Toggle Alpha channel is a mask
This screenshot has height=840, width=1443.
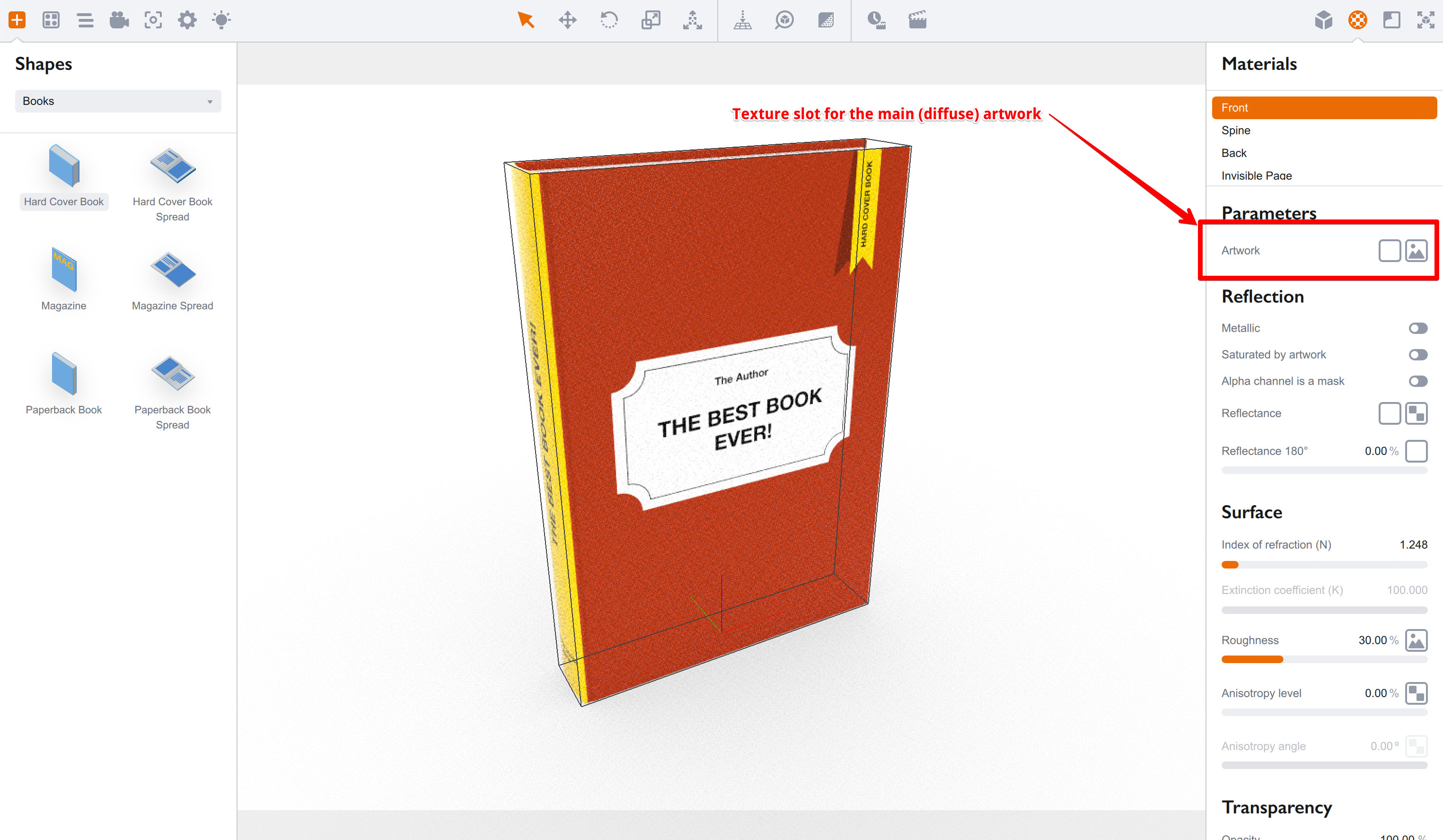(1418, 381)
